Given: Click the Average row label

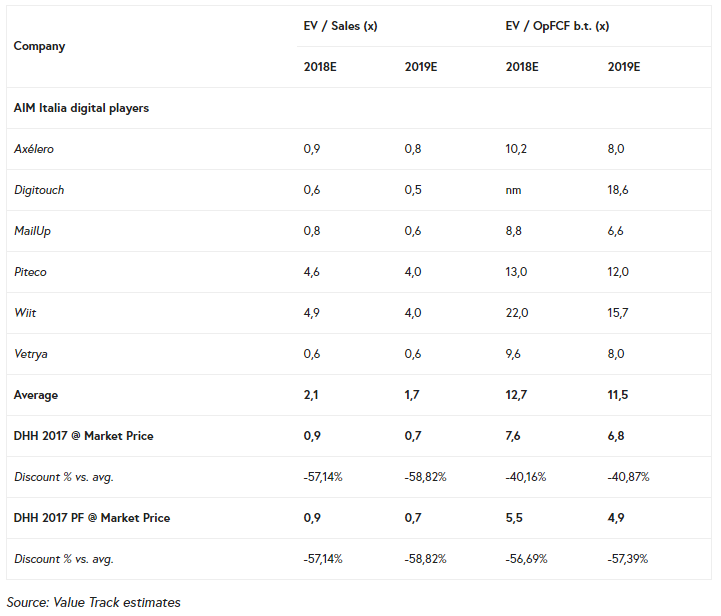Looking at the screenshot, I should point(36,395).
